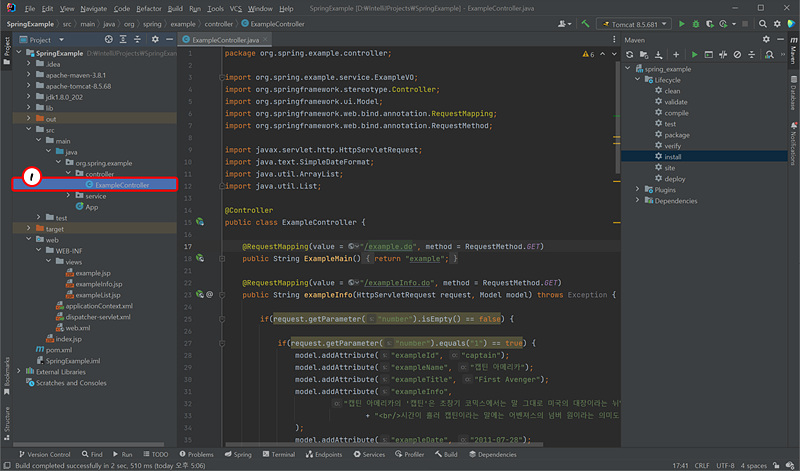
Task: Click the gray Stop button in run toolbar
Action: (x=745, y=24)
